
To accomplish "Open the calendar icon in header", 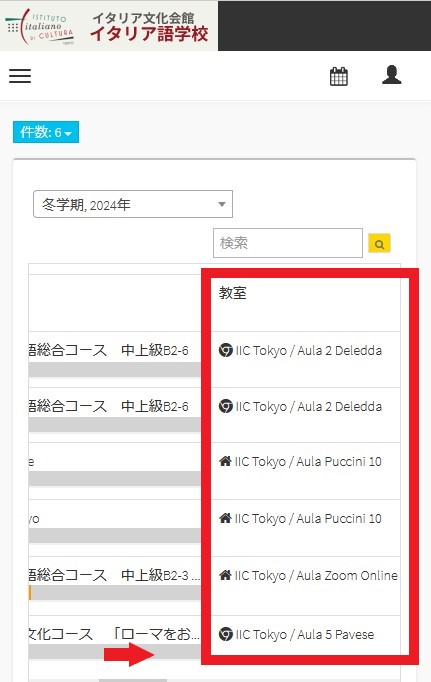I will [338, 77].
